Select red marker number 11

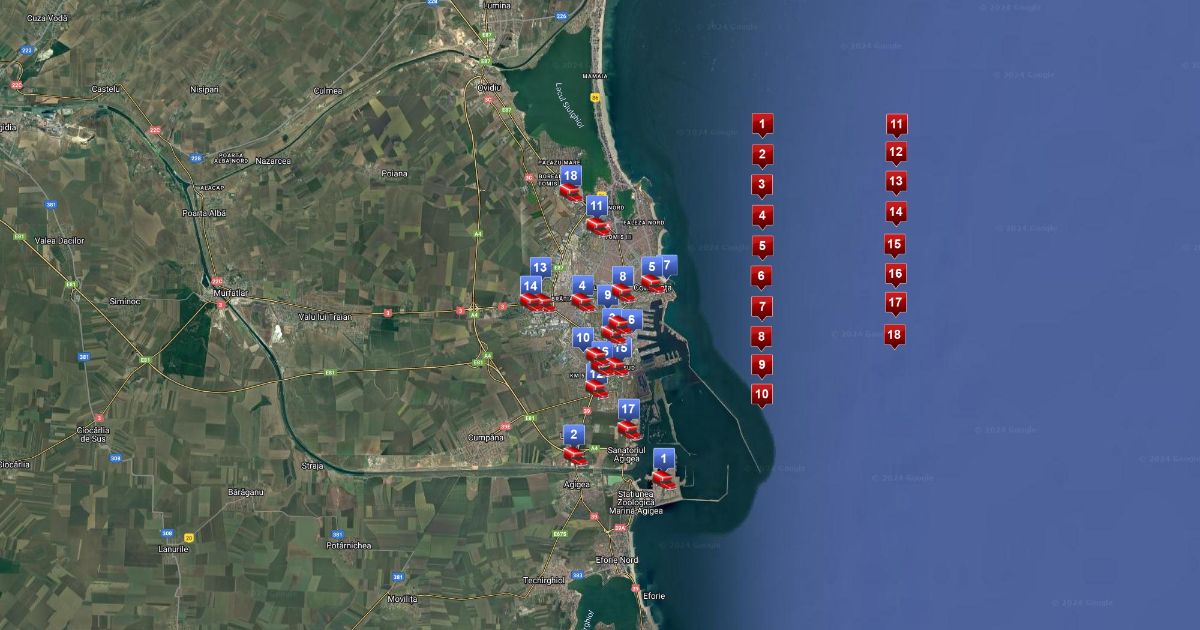pyautogui.click(x=897, y=125)
